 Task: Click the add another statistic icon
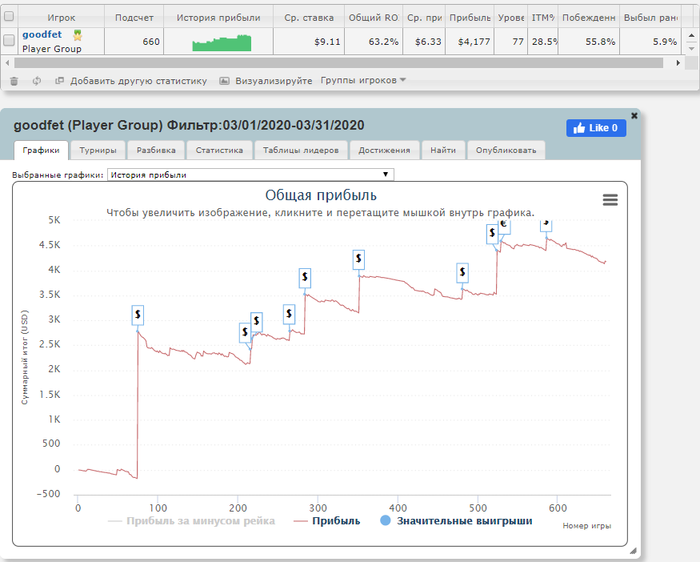[59, 81]
